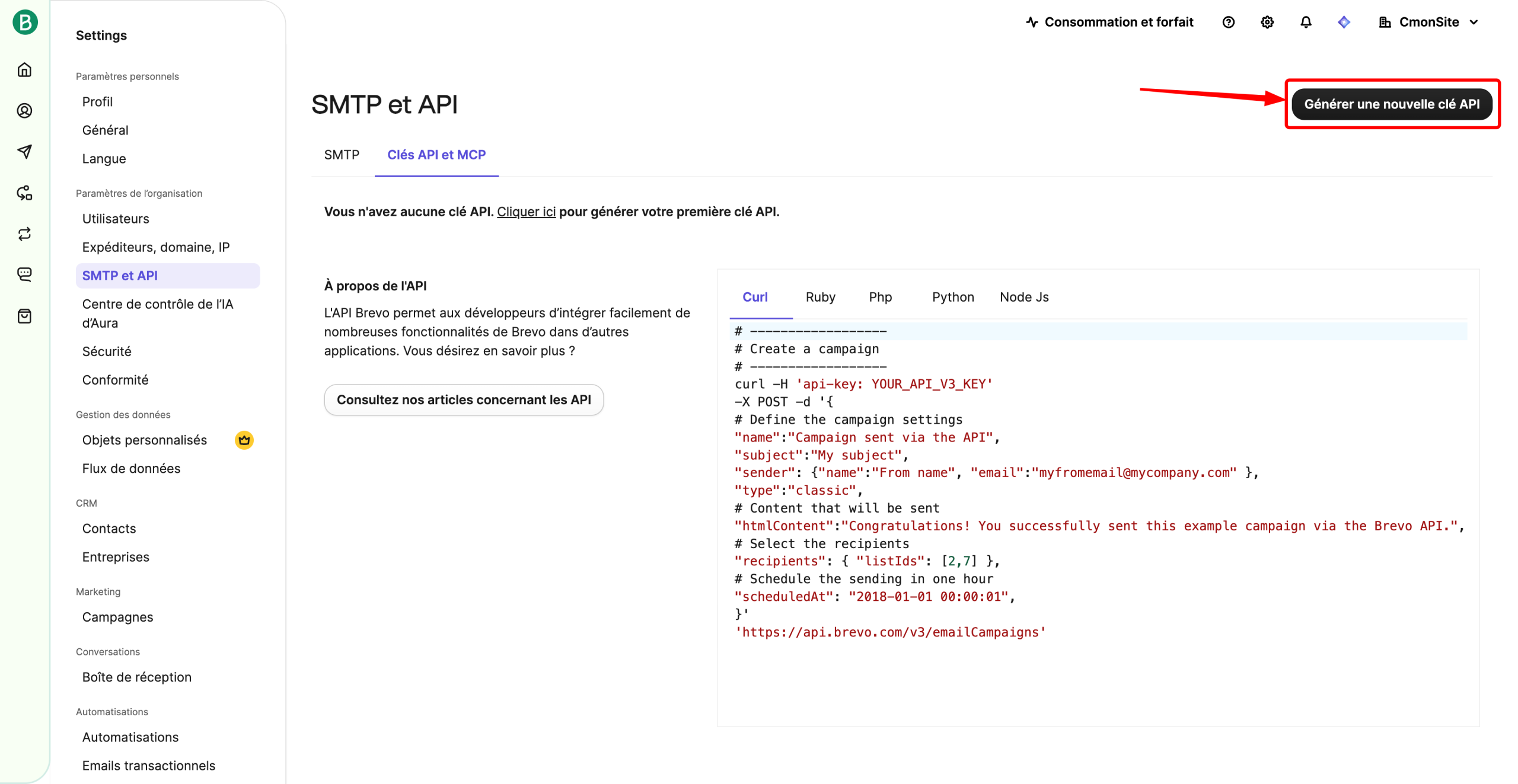The width and height of the screenshot is (1518, 784).
Task: Open Consommation et forfait
Action: pyautogui.click(x=1109, y=23)
